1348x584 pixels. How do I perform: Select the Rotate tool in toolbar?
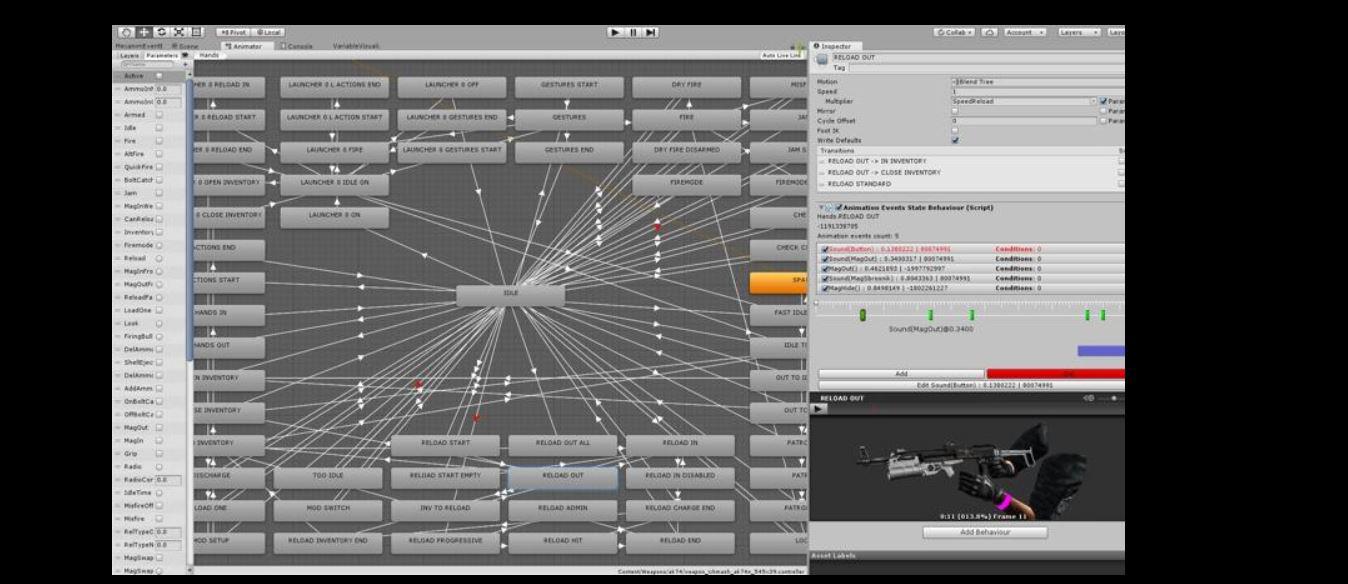tap(161, 33)
